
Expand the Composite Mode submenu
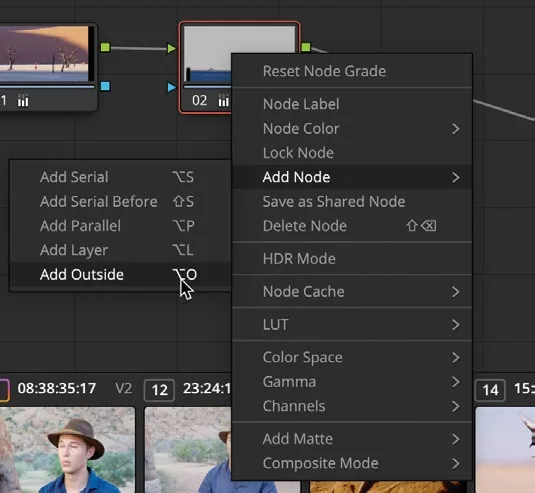[x=352, y=463]
